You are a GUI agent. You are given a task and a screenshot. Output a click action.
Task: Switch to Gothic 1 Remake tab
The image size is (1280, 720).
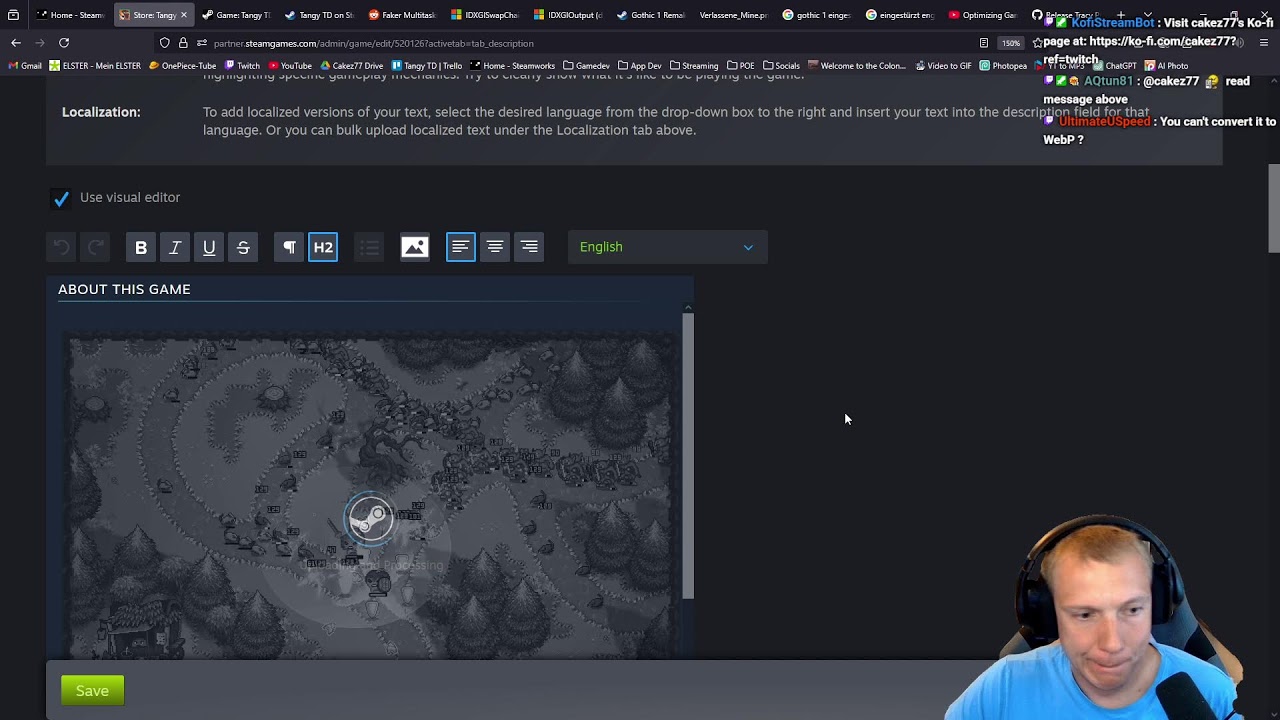[651, 15]
